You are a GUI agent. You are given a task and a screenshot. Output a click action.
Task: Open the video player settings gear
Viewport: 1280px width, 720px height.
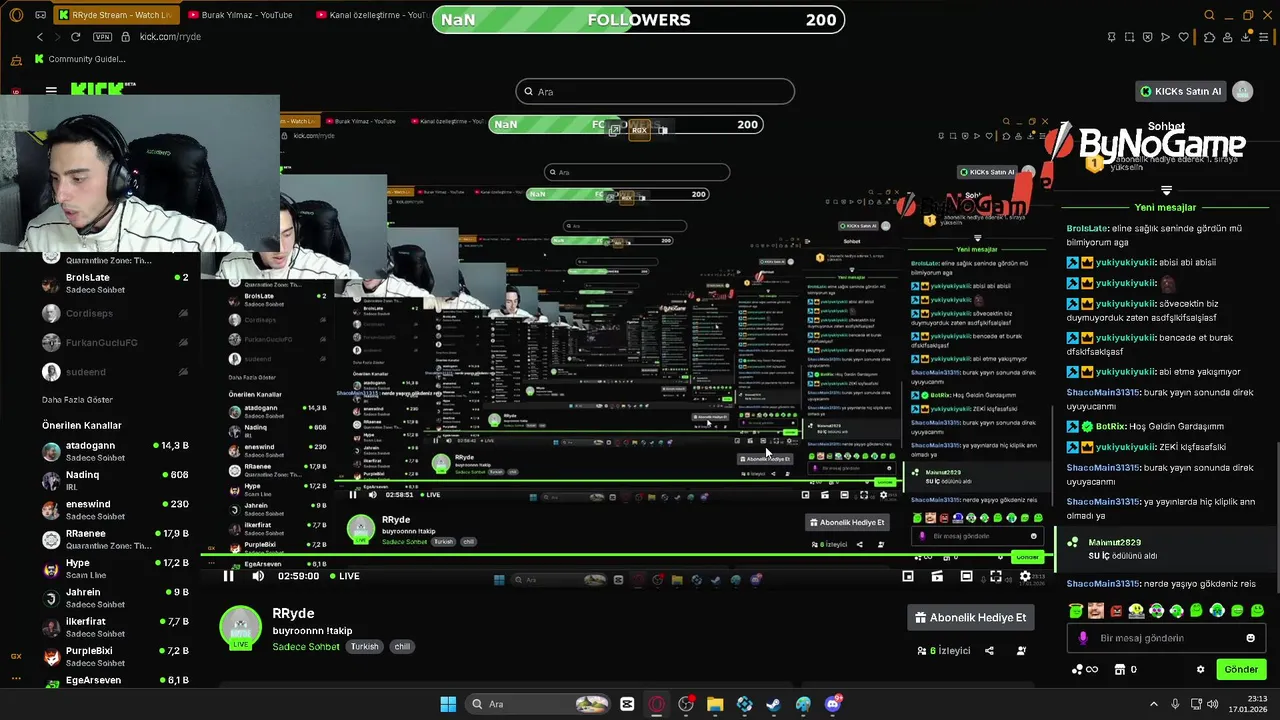(1024, 576)
